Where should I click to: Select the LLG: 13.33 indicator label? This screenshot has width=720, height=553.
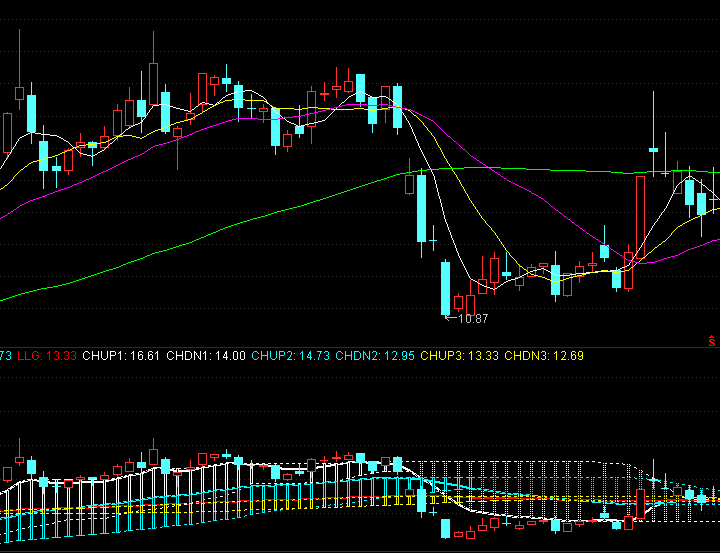[x=47, y=356]
